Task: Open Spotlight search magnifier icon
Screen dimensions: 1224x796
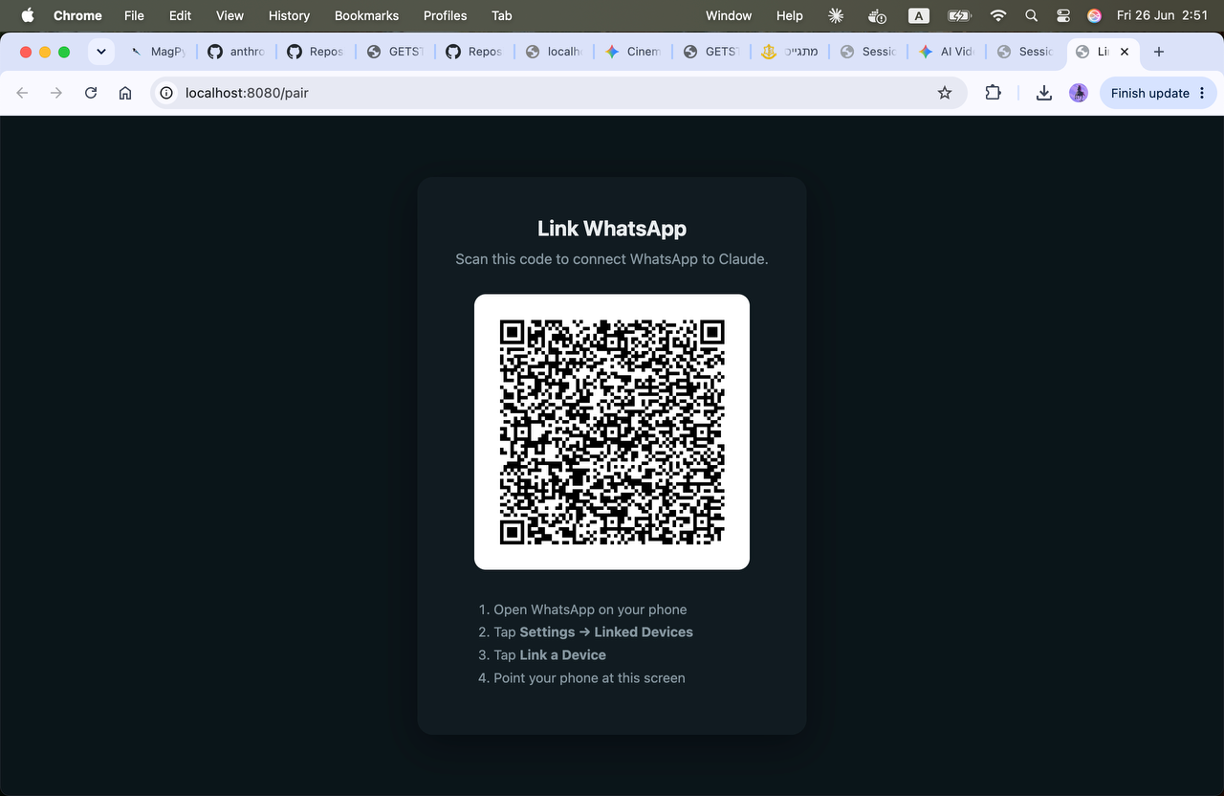Action: click(x=1031, y=15)
